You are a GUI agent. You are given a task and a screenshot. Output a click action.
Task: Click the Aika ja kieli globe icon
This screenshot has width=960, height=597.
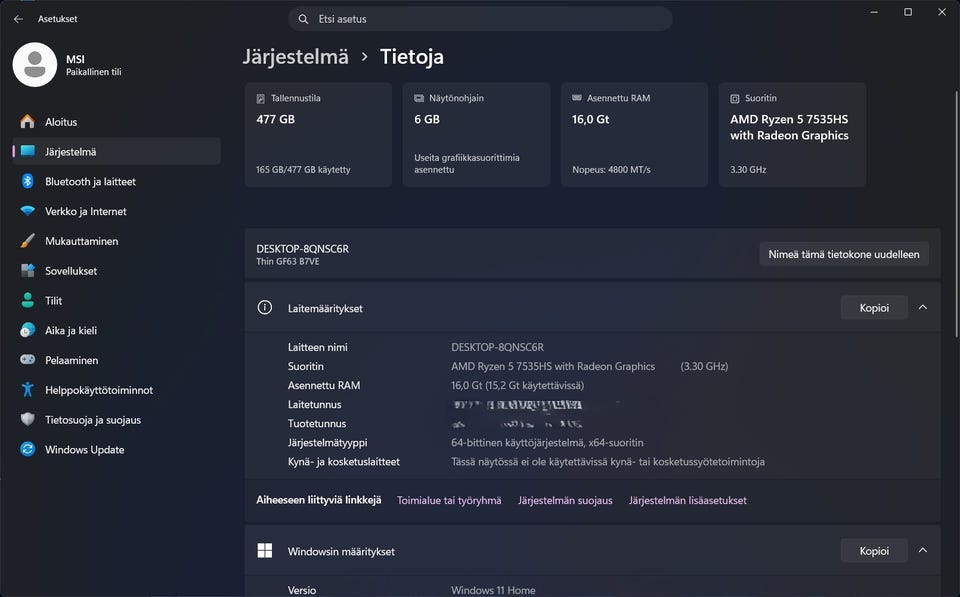28,330
